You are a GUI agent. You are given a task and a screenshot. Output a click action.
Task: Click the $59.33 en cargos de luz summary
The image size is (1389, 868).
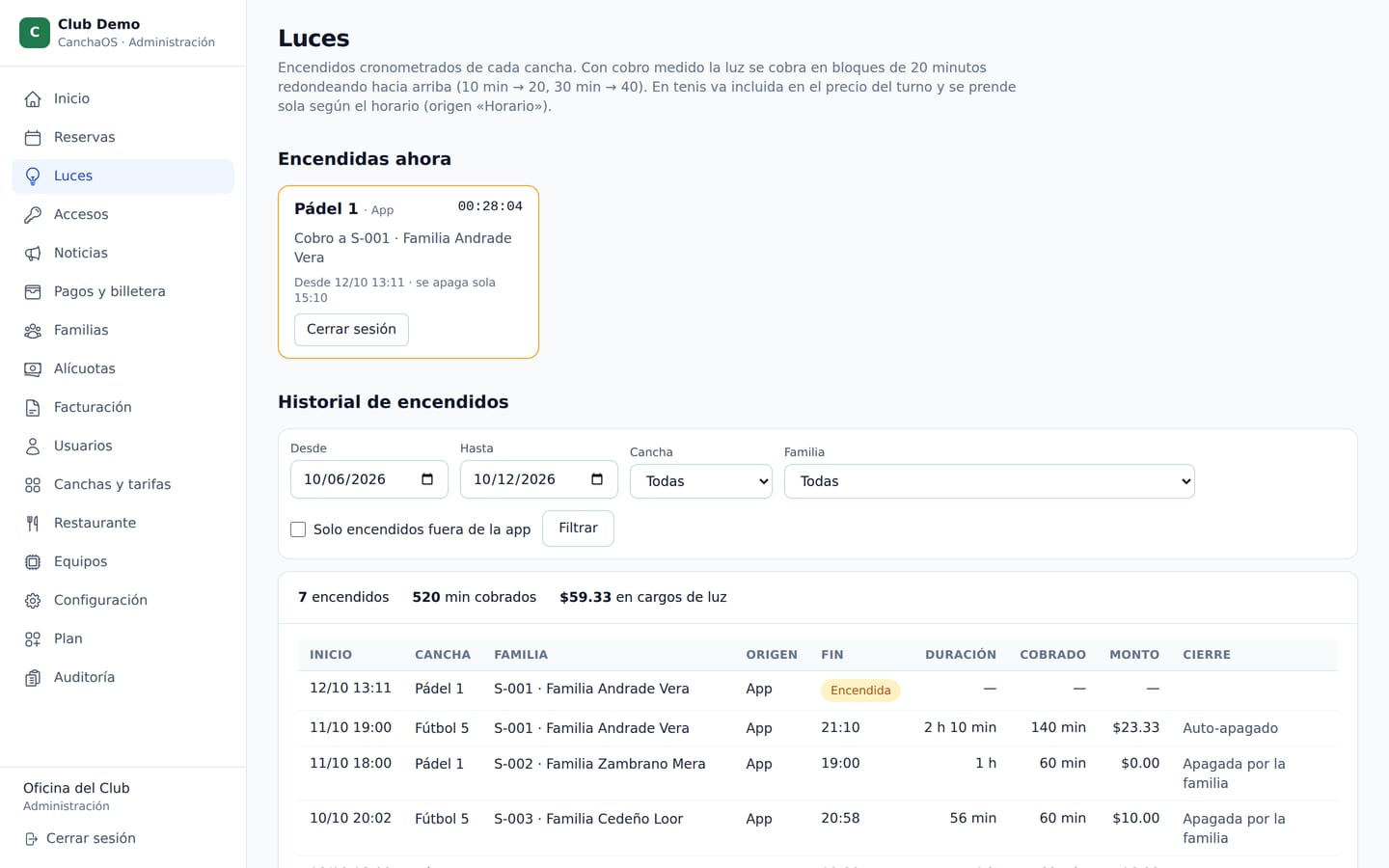coord(643,597)
